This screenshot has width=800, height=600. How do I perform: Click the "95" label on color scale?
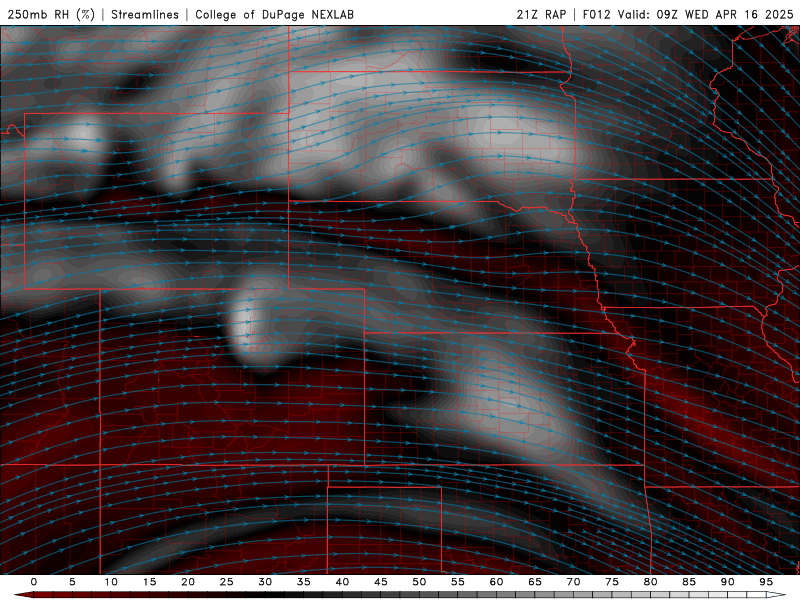[766, 582]
